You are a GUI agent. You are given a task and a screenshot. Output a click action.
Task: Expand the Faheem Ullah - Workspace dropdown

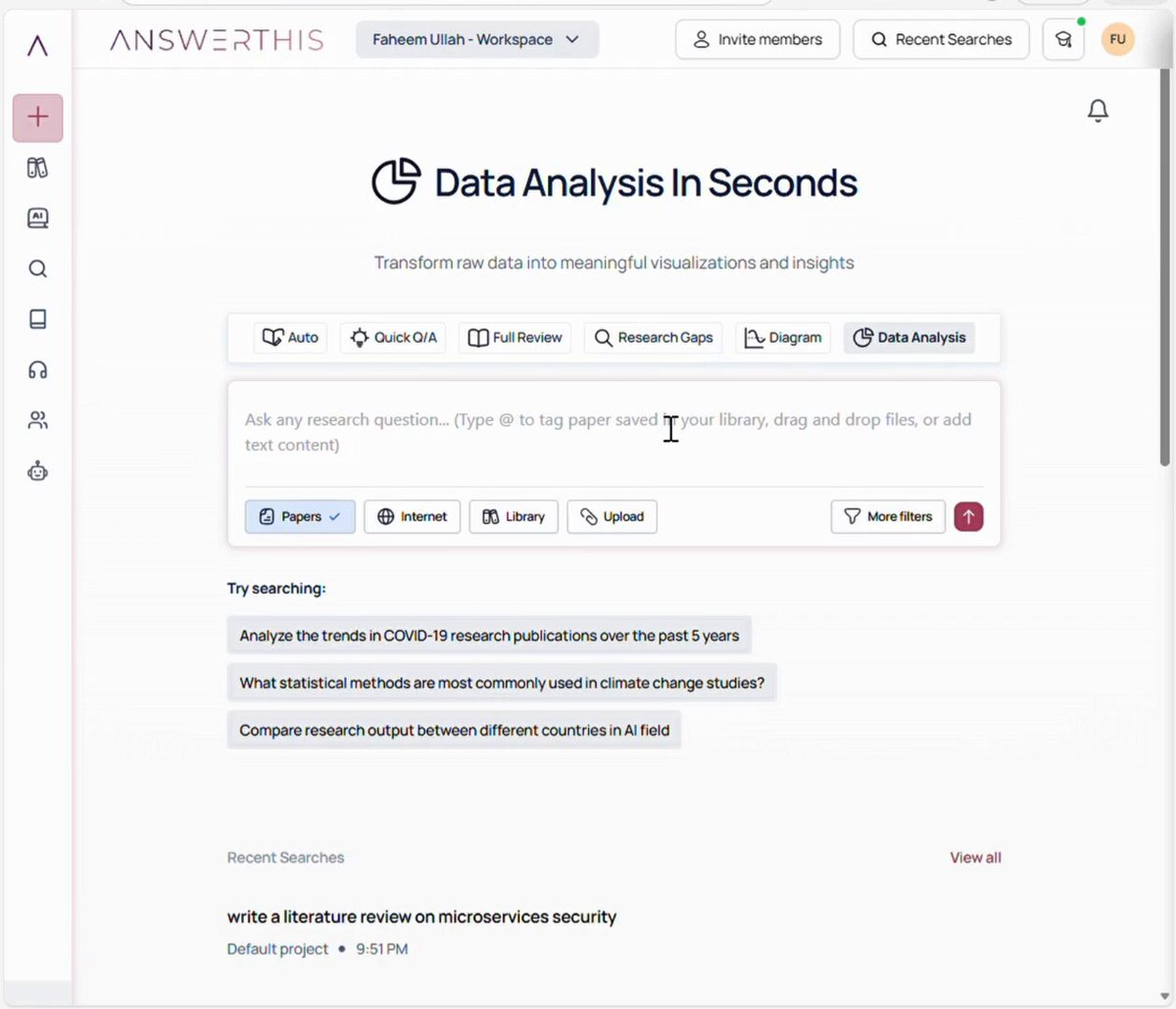pyautogui.click(x=477, y=39)
